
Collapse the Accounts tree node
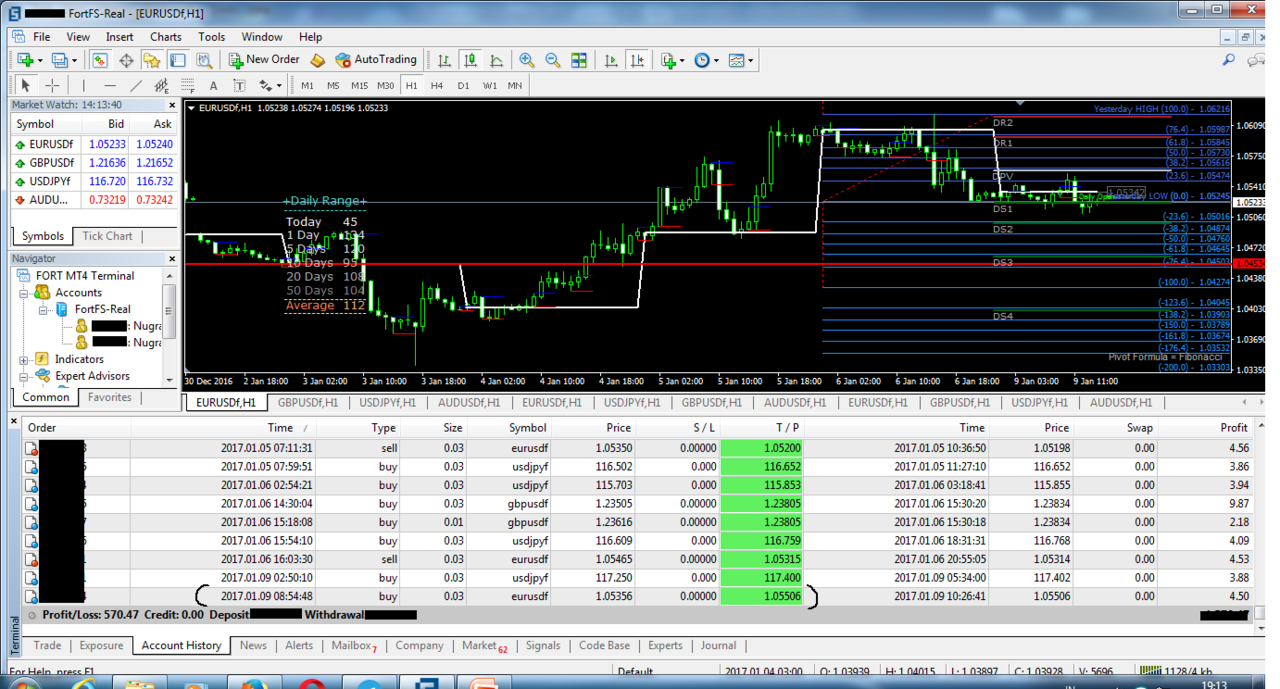click(x=24, y=293)
